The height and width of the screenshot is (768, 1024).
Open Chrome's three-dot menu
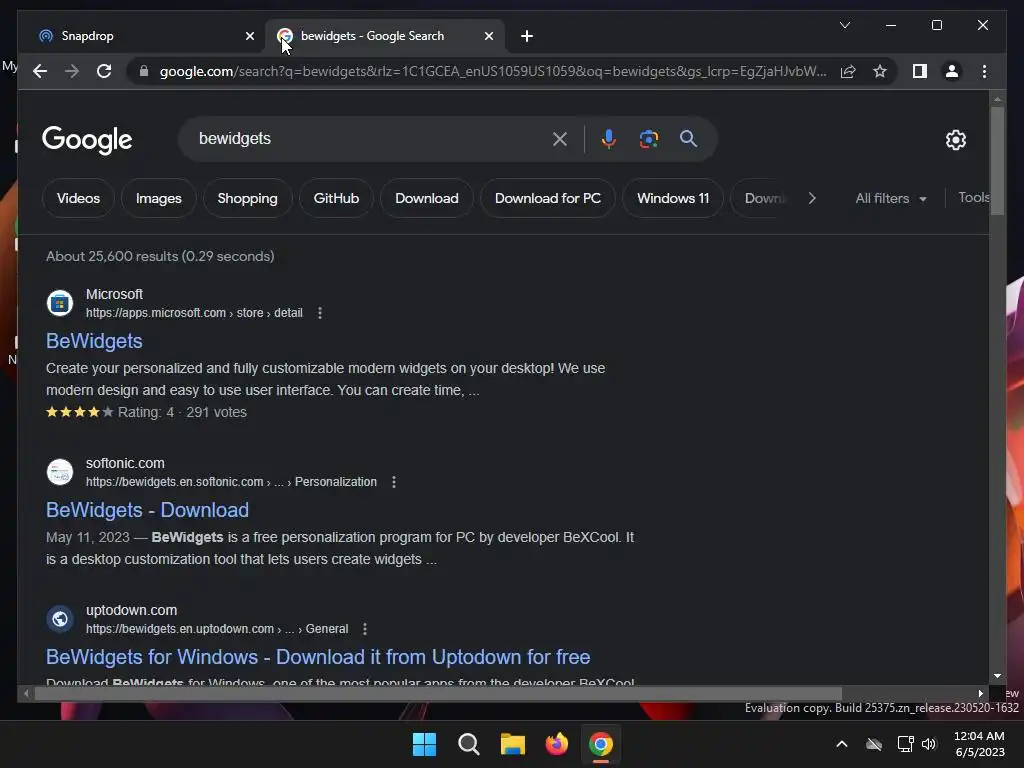click(984, 71)
